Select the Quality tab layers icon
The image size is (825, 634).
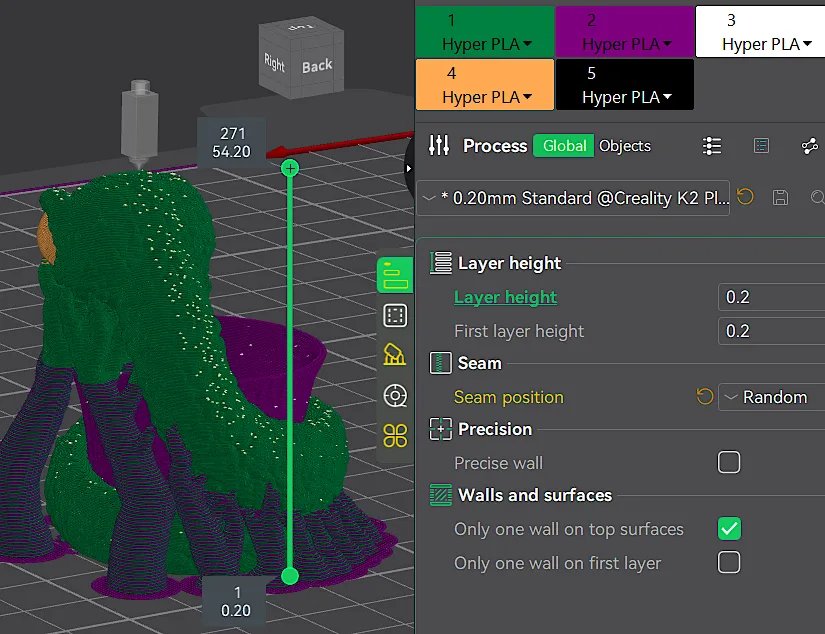click(395, 275)
